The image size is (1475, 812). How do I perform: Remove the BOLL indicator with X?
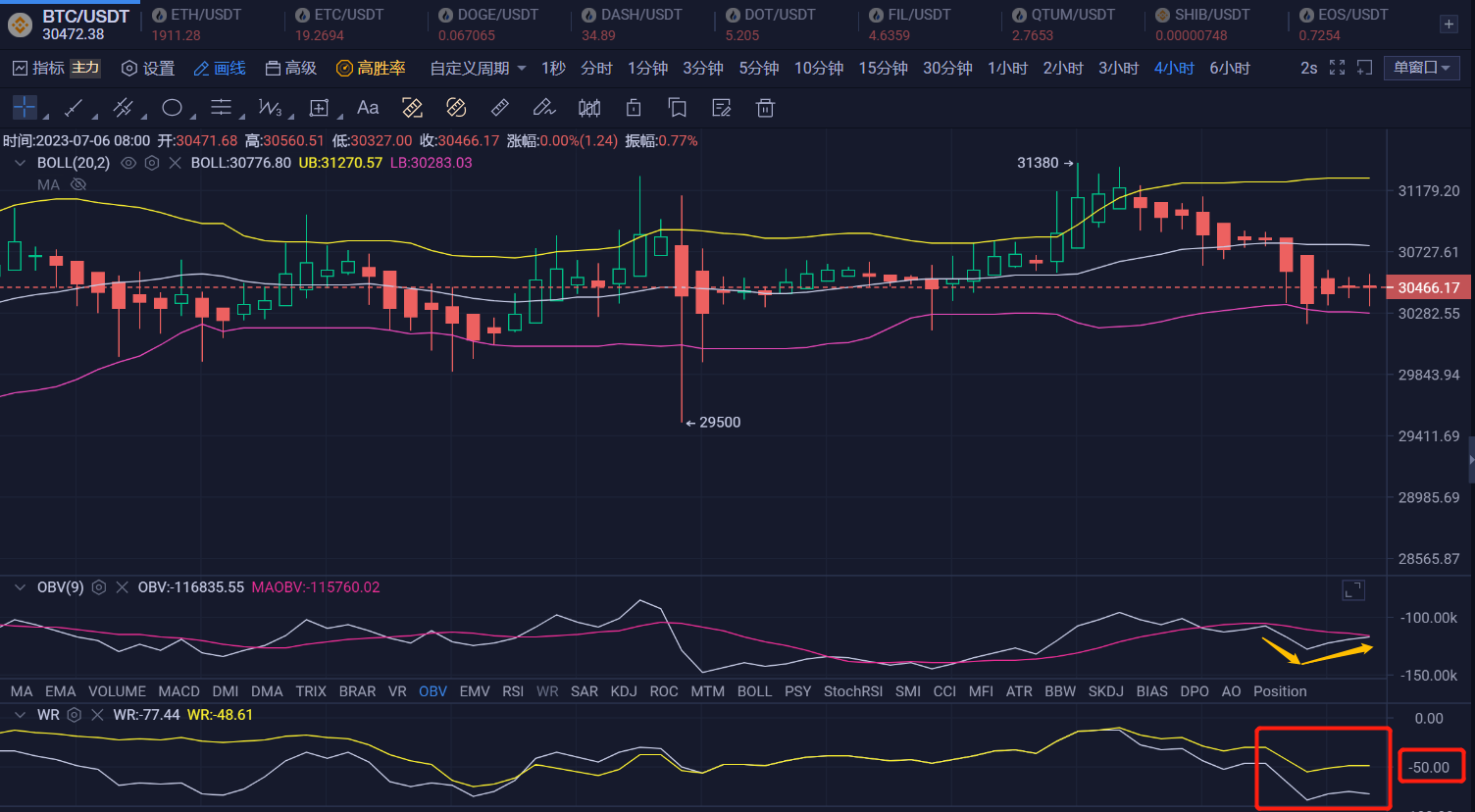(x=175, y=163)
